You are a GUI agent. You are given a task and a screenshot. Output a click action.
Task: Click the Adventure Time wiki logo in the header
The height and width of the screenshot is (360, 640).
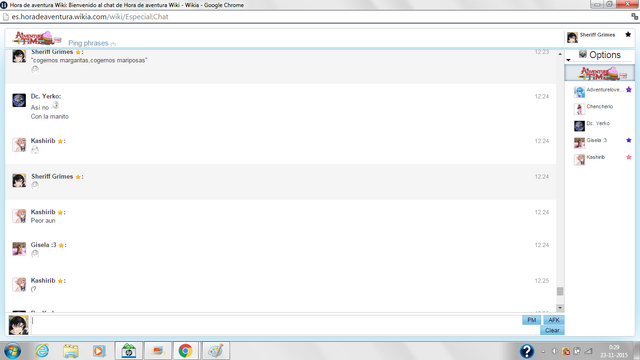[x=37, y=38]
